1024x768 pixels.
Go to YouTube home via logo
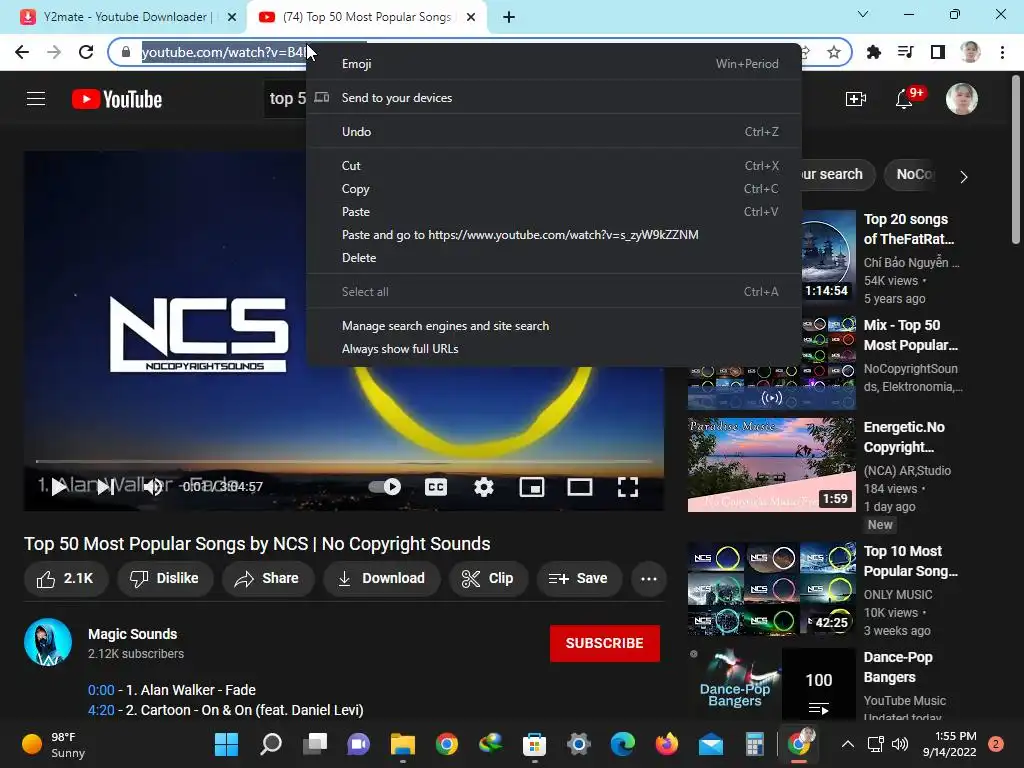[117, 99]
